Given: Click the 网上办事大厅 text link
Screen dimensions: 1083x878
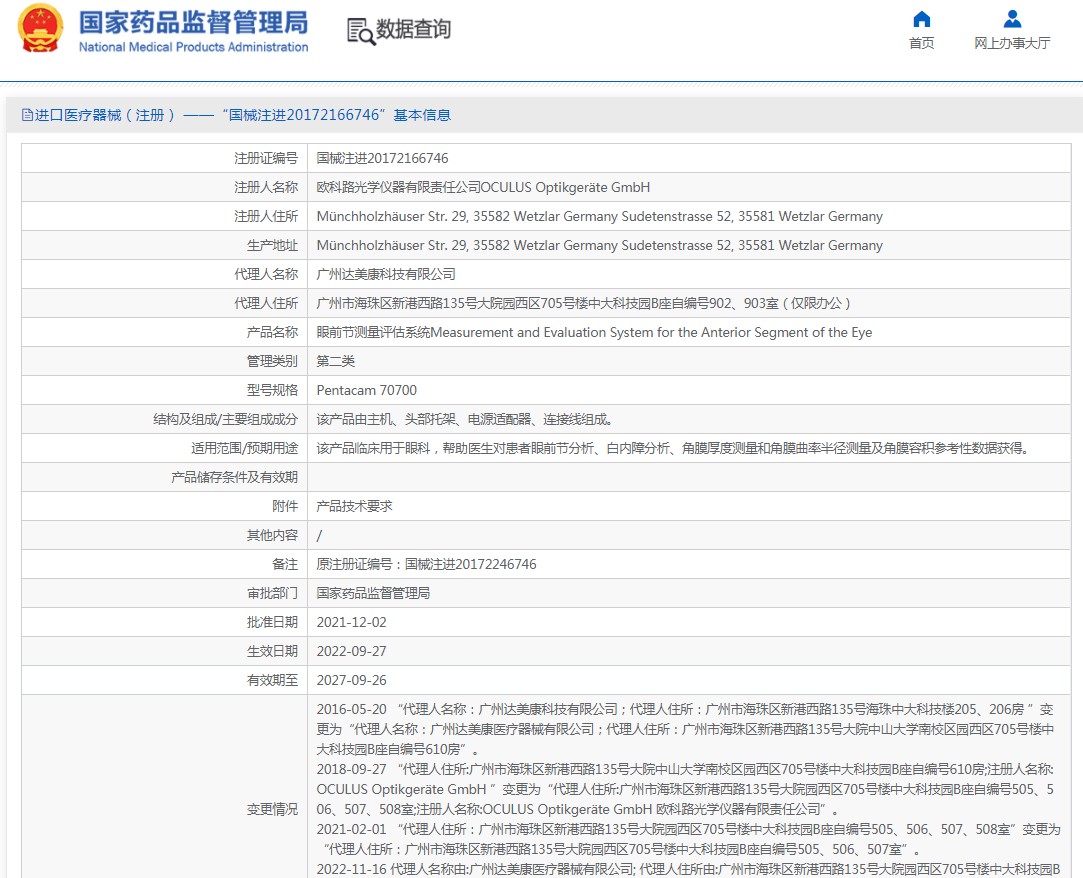Looking at the screenshot, I should pyautogui.click(x=1012, y=44).
